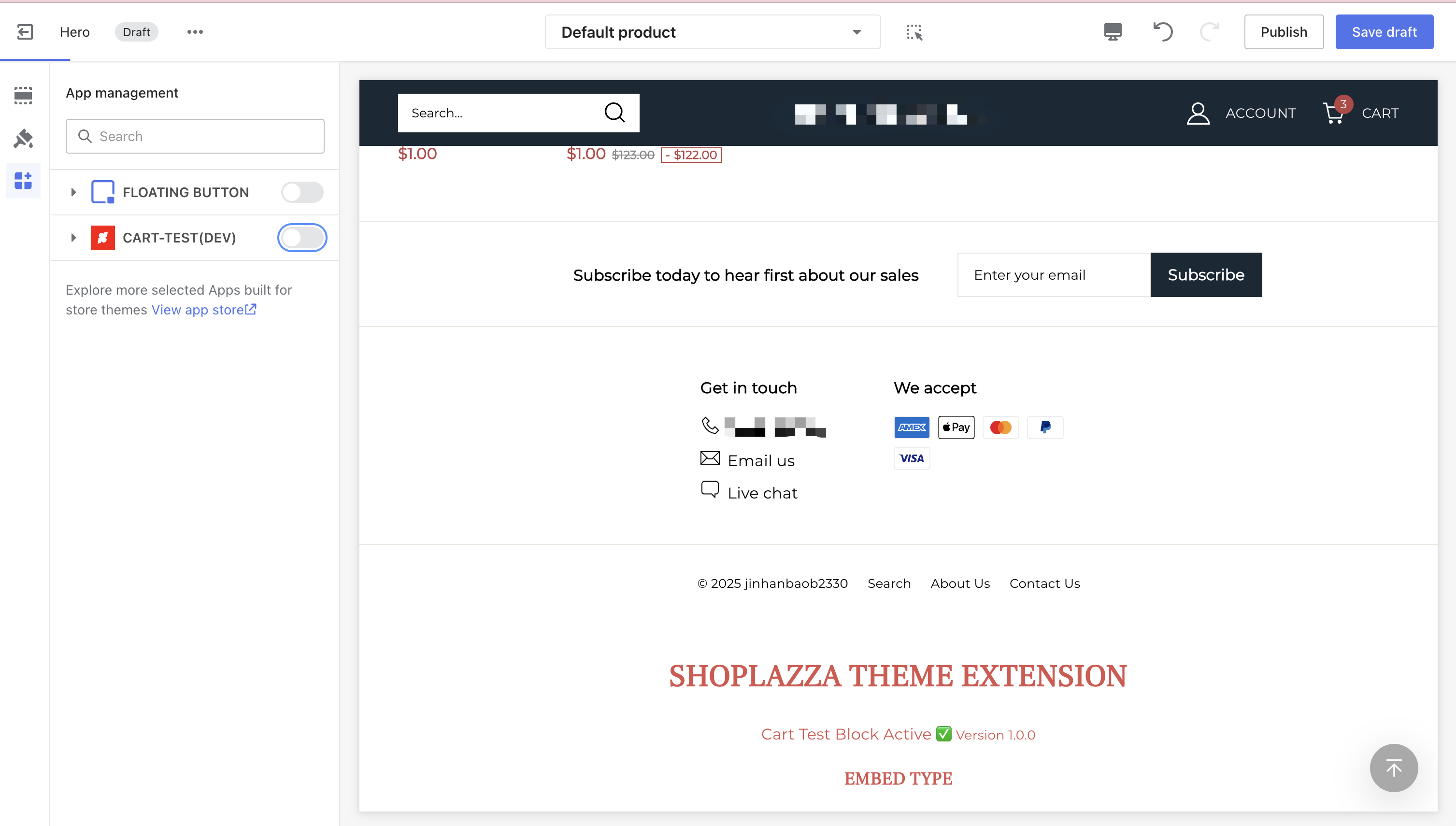Click the exit editor icon
This screenshot has height=826, width=1456.
click(24, 32)
